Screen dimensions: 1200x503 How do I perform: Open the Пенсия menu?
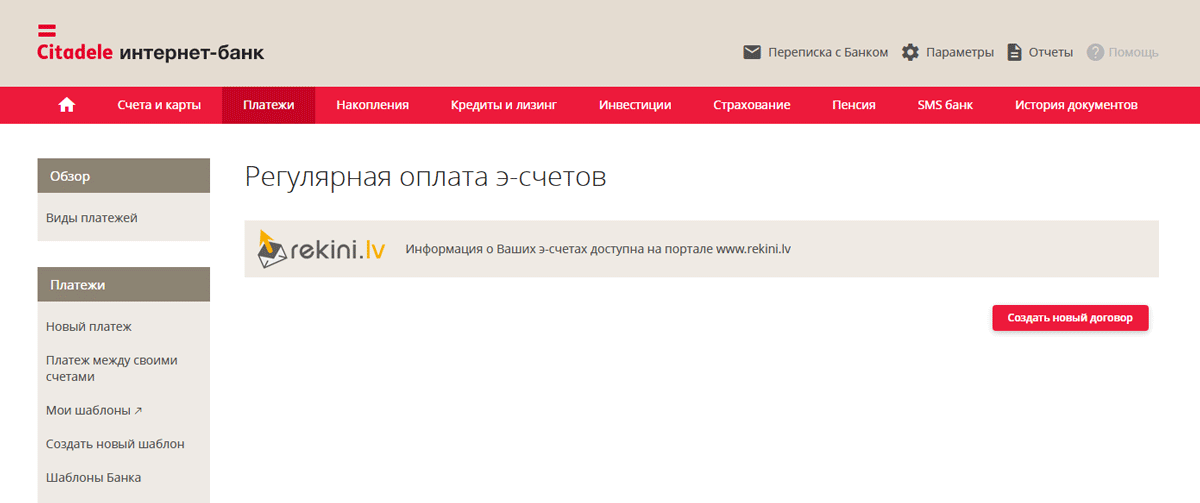(854, 105)
